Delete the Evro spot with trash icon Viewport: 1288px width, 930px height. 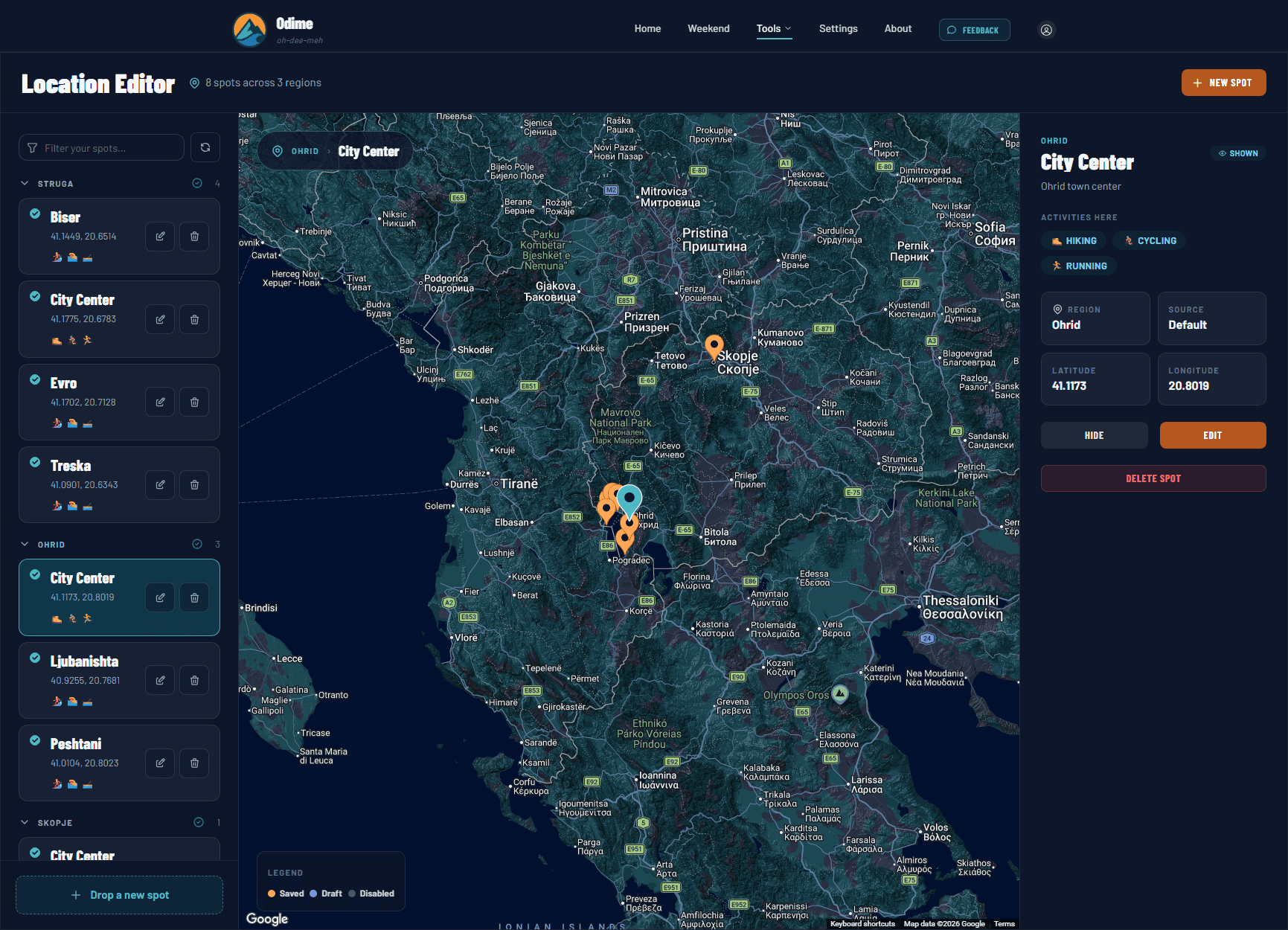click(194, 403)
